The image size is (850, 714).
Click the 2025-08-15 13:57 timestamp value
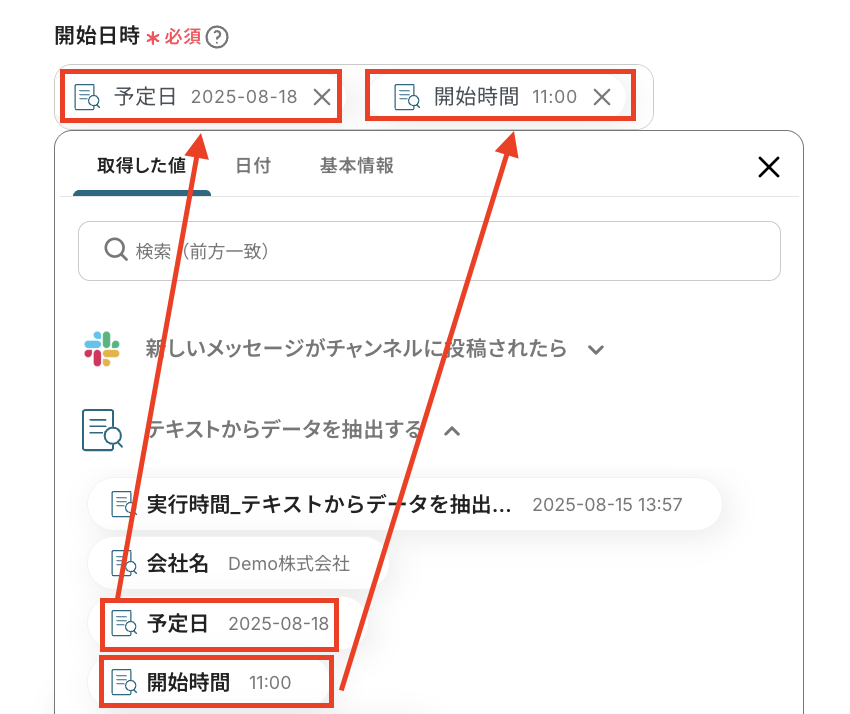coord(607,505)
